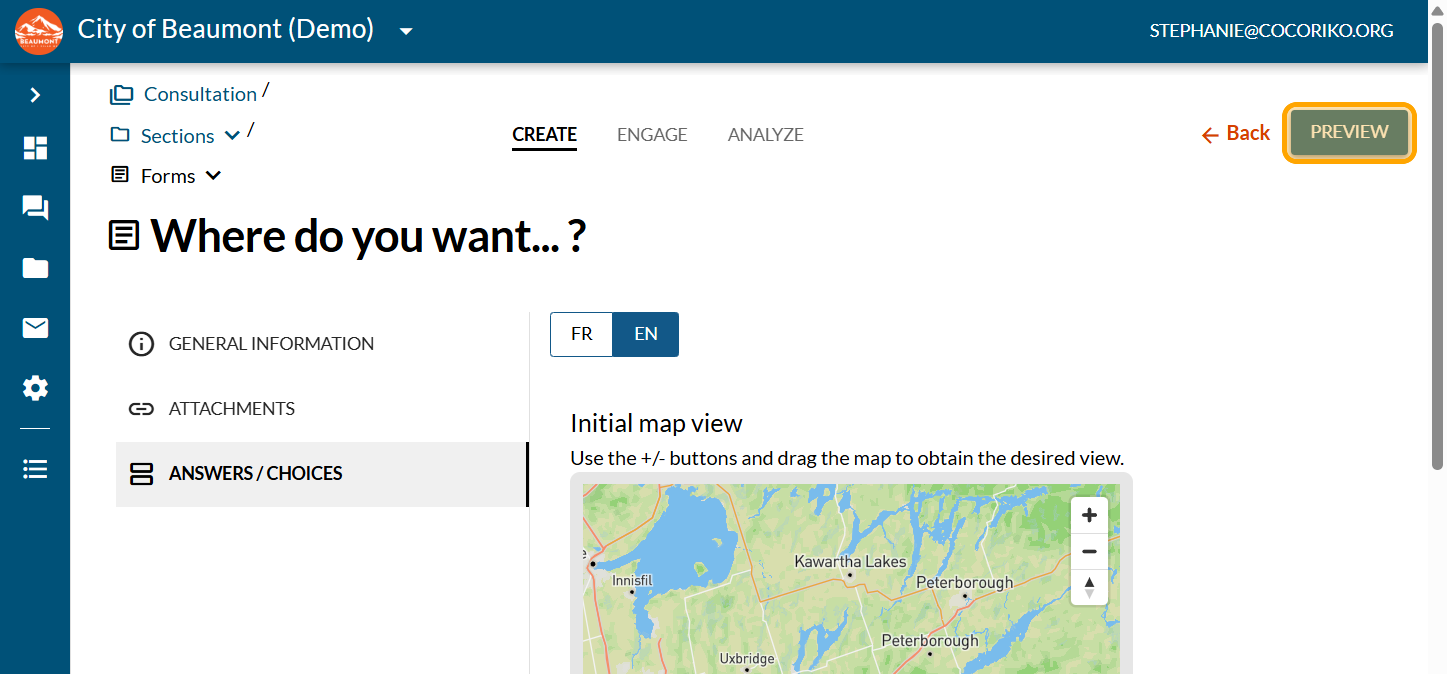
Task: Click the PREVIEW button
Action: click(1349, 132)
